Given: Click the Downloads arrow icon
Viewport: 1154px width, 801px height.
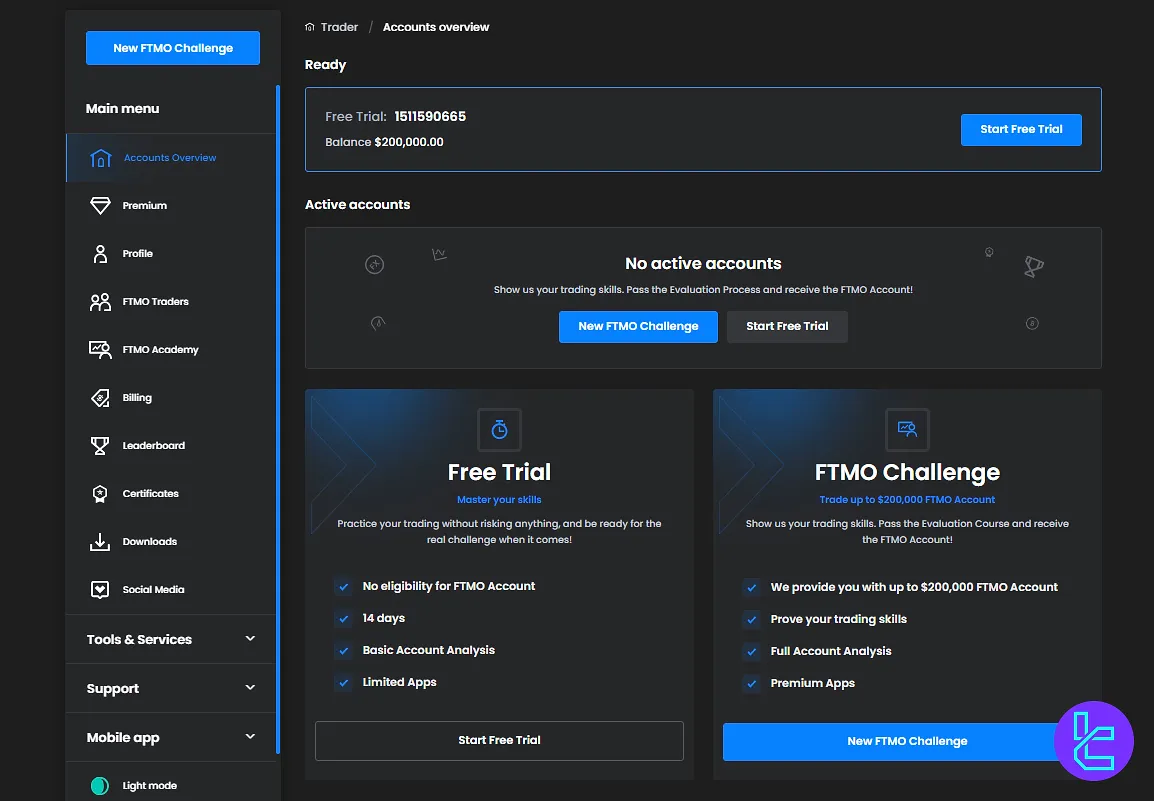Looking at the screenshot, I should 100,542.
